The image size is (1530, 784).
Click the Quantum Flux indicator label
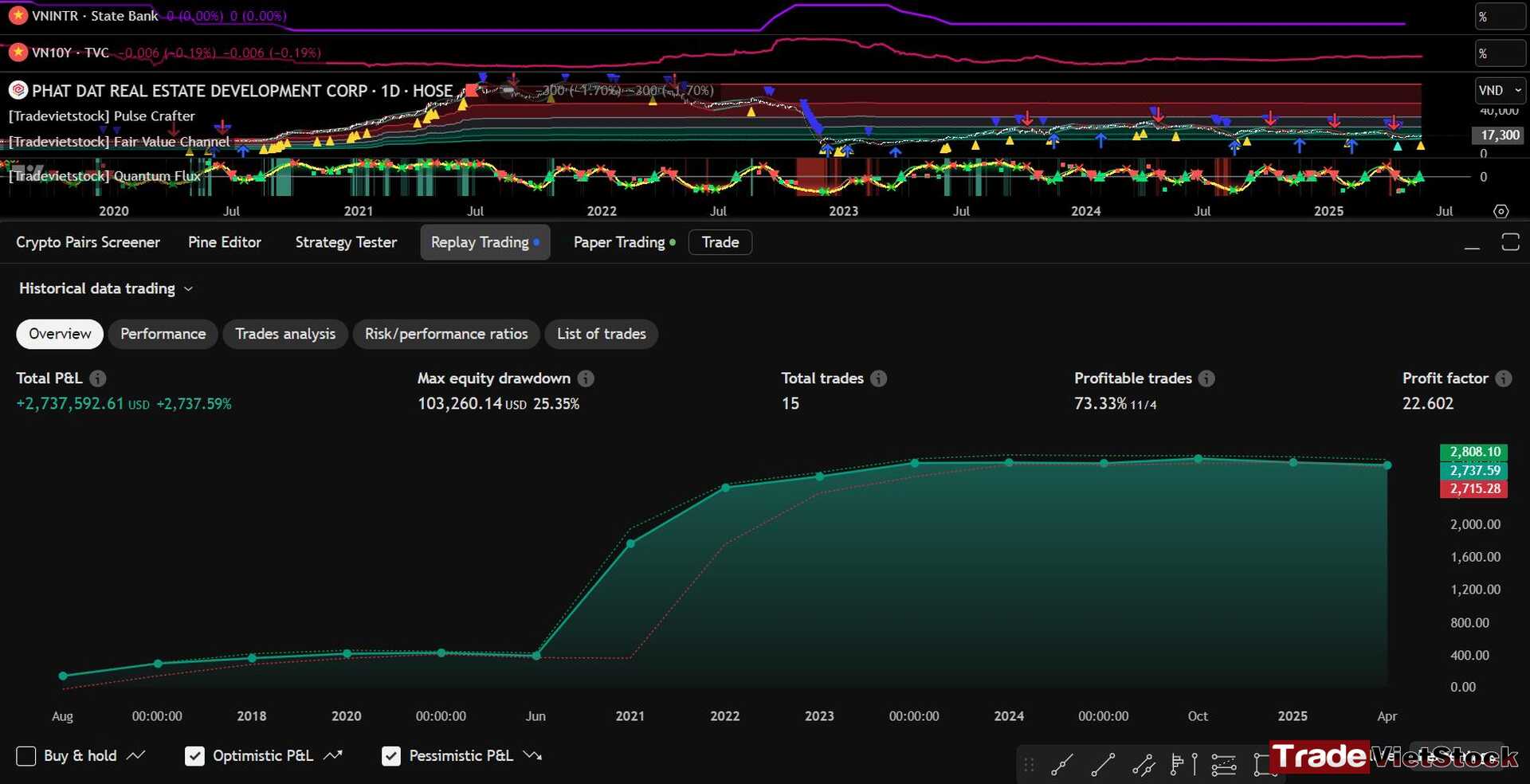coord(104,176)
